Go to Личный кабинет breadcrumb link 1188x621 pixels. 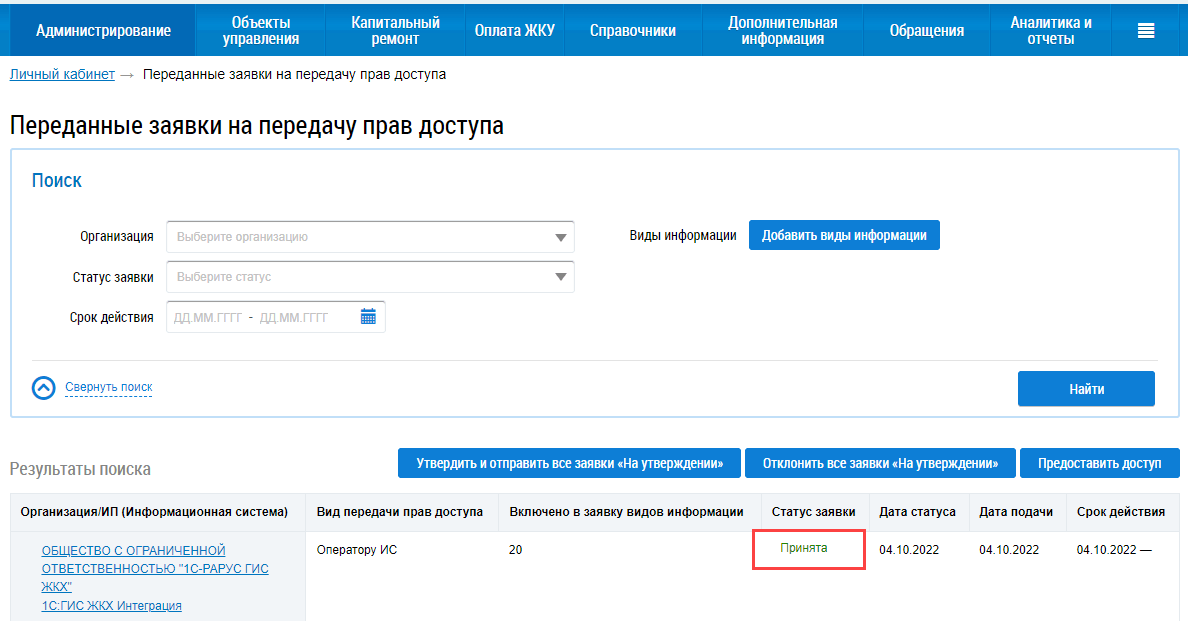pos(62,75)
